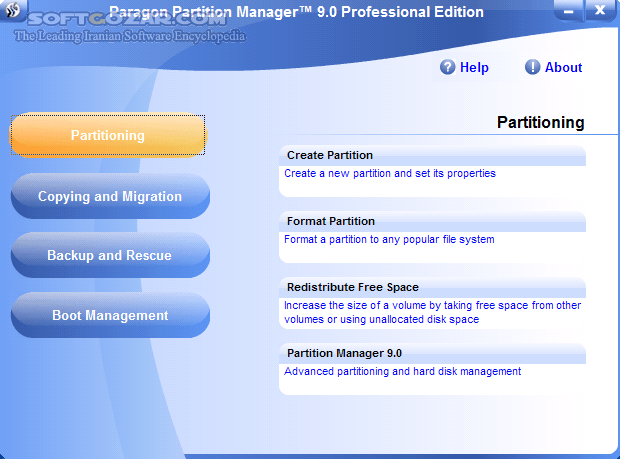Switch to Copying and Migration category
The width and height of the screenshot is (620, 459).
pyautogui.click(x=110, y=196)
